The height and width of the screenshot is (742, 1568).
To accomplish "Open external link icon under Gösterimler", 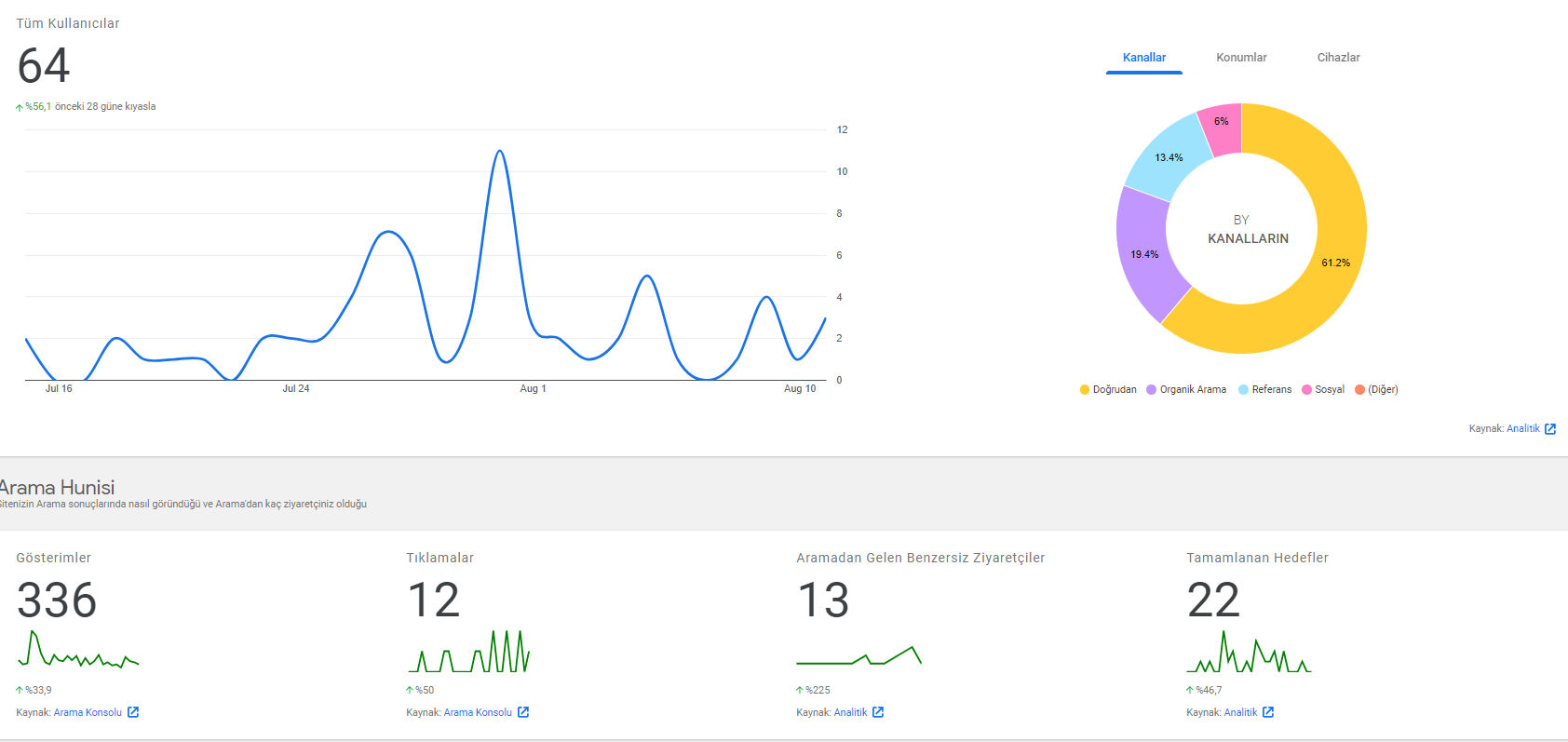I will pyautogui.click(x=133, y=712).
